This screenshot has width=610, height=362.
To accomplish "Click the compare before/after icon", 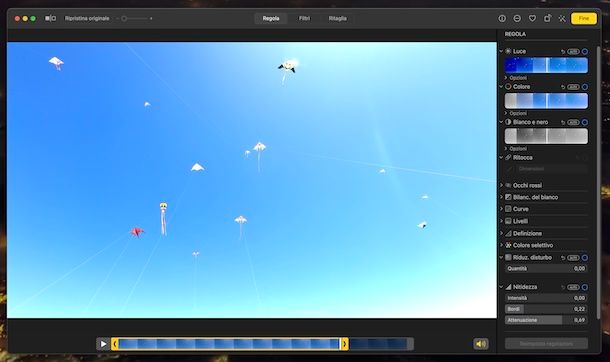I will coord(51,18).
